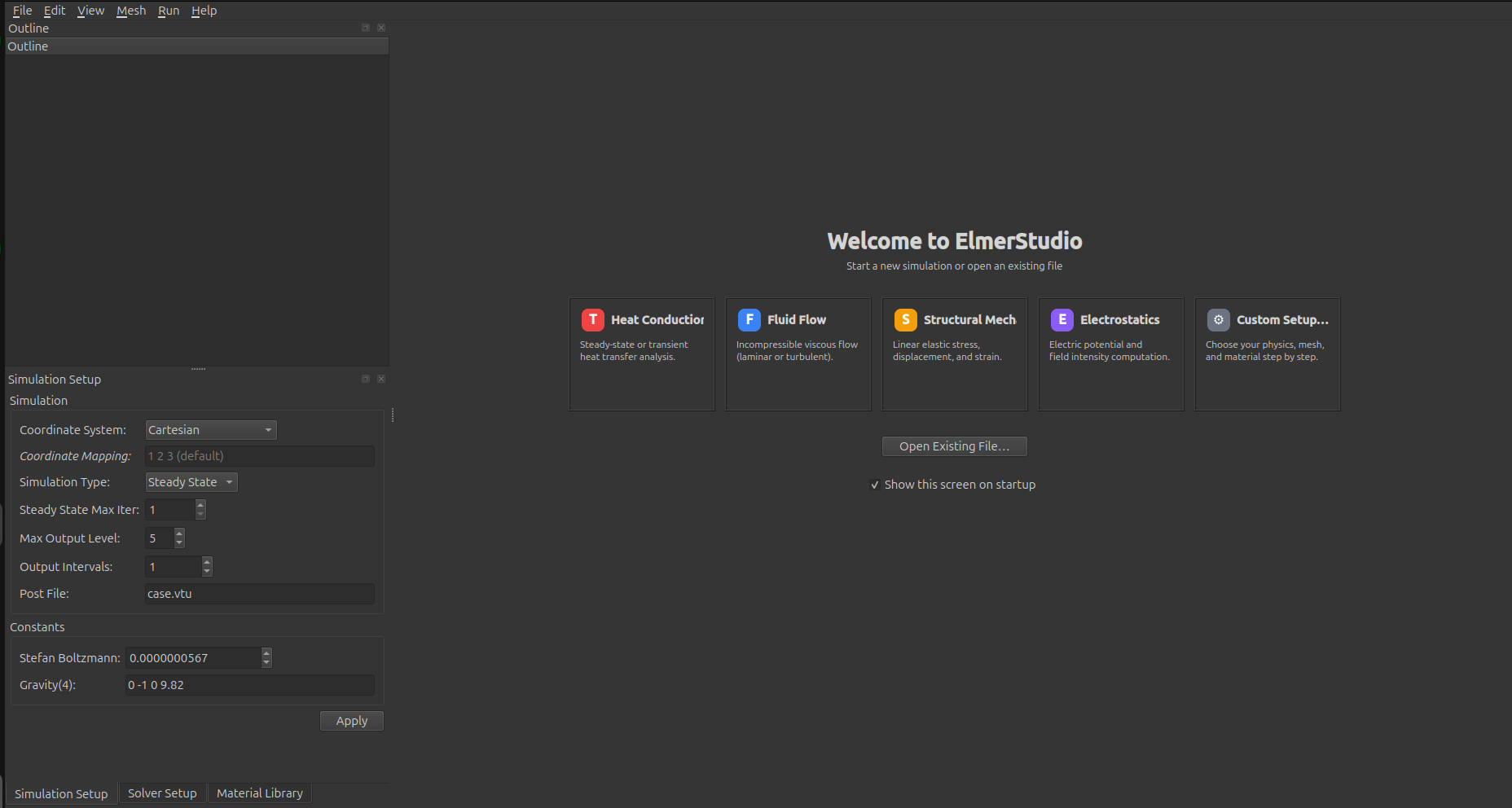Increase Output Intervals value

pyautogui.click(x=207, y=562)
